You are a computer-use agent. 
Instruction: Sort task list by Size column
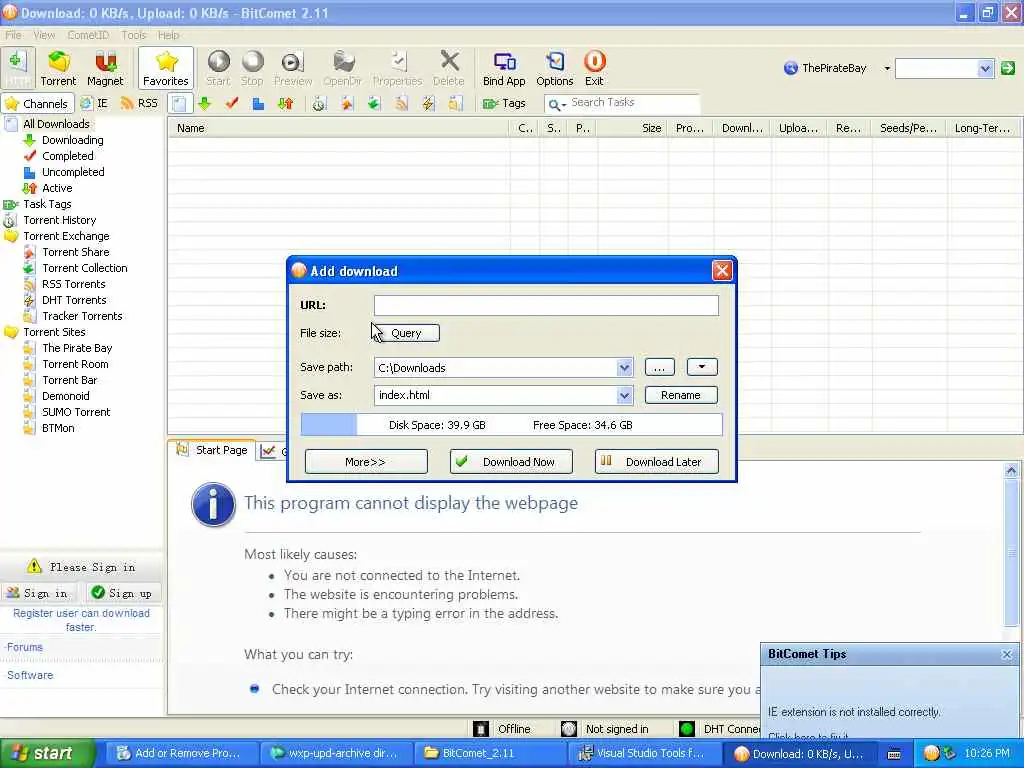click(x=632, y=128)
